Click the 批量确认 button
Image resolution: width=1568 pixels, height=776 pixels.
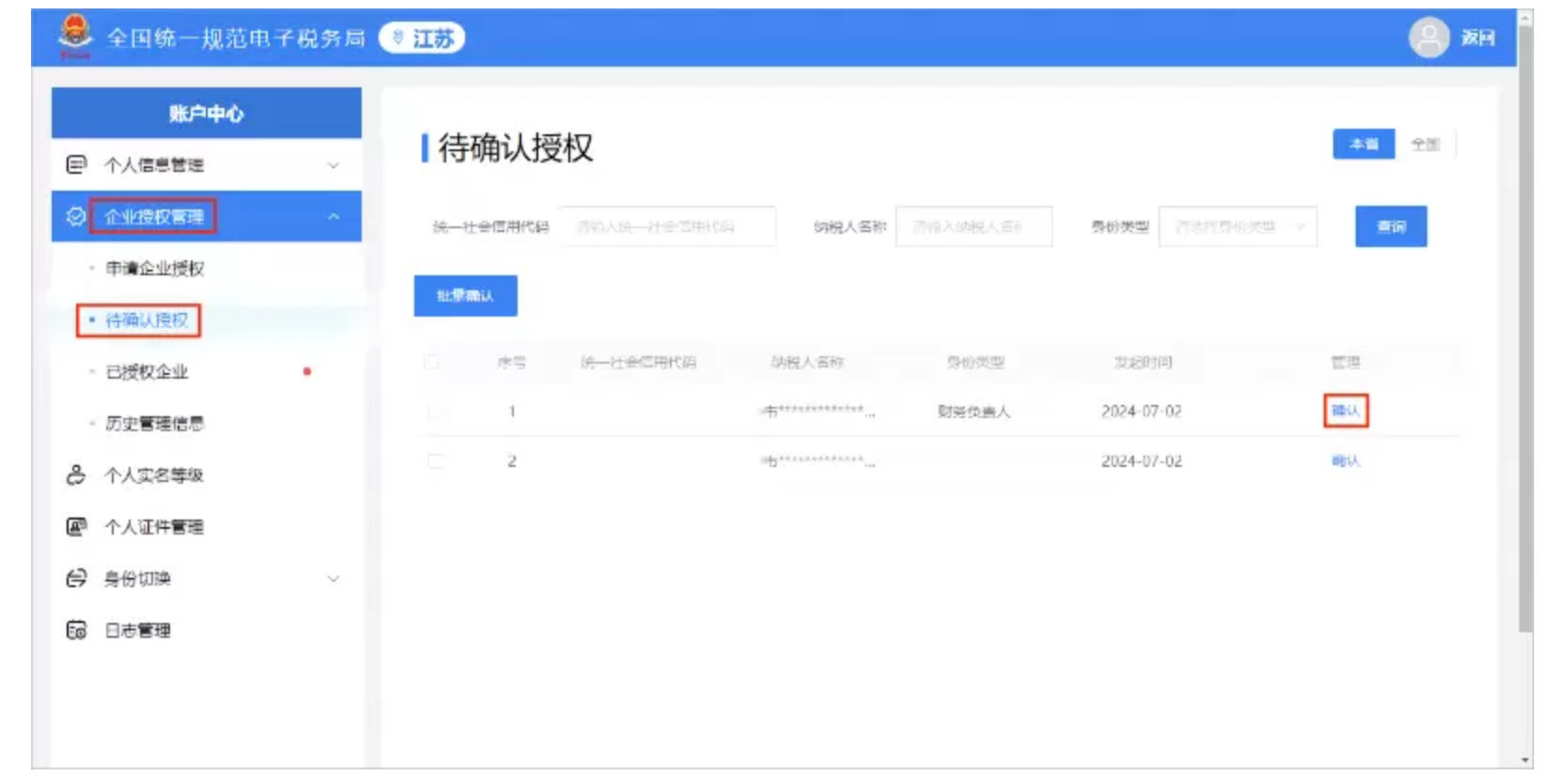465,296
